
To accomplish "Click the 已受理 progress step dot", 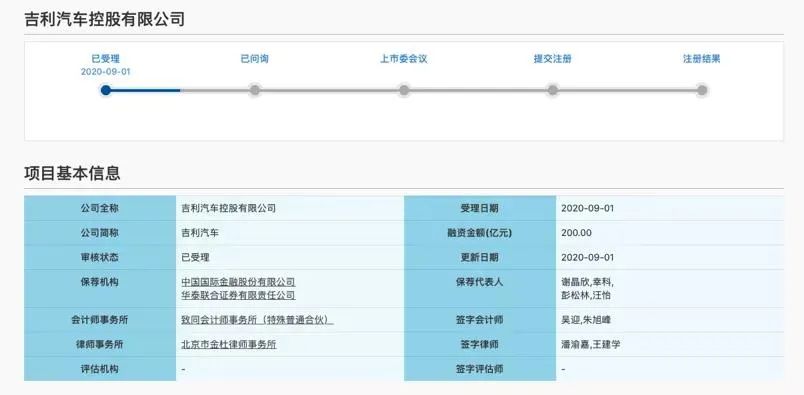I will [106, 90].
